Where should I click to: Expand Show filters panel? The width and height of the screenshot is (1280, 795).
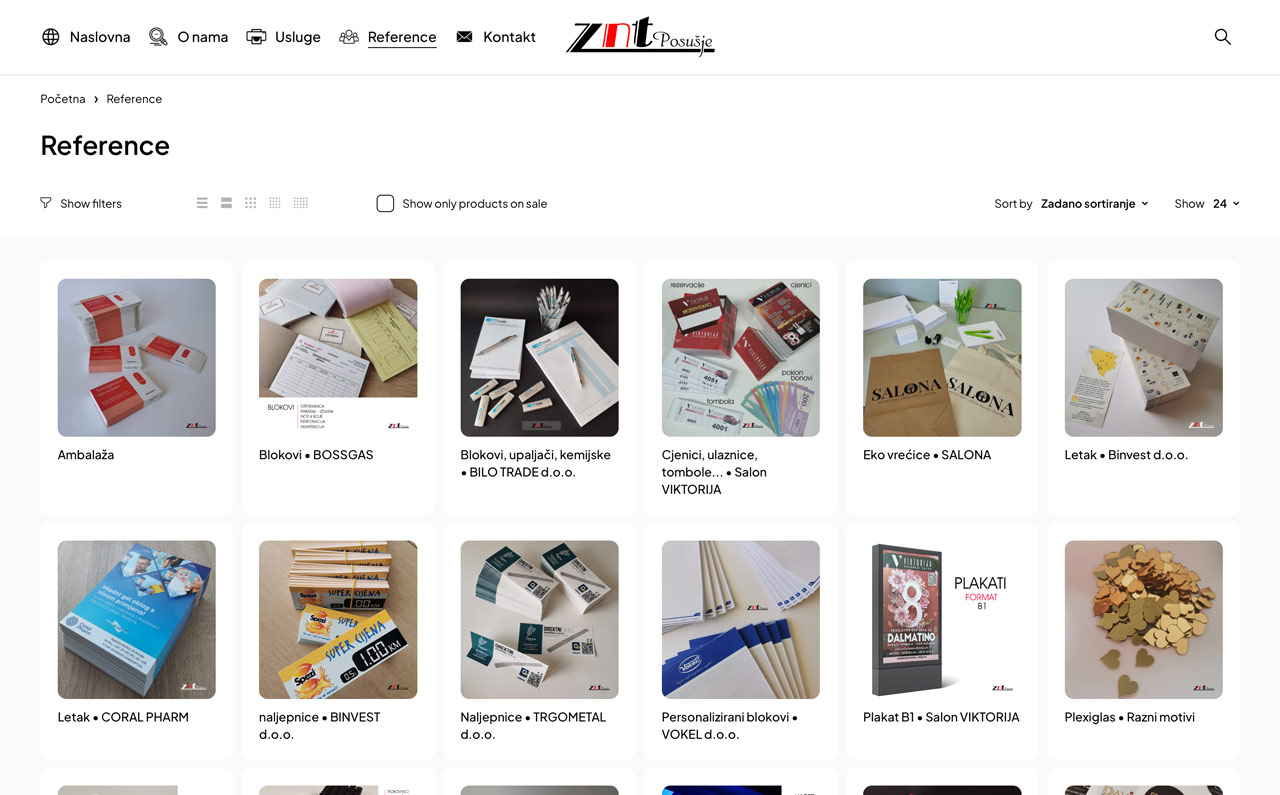point(81,203)
